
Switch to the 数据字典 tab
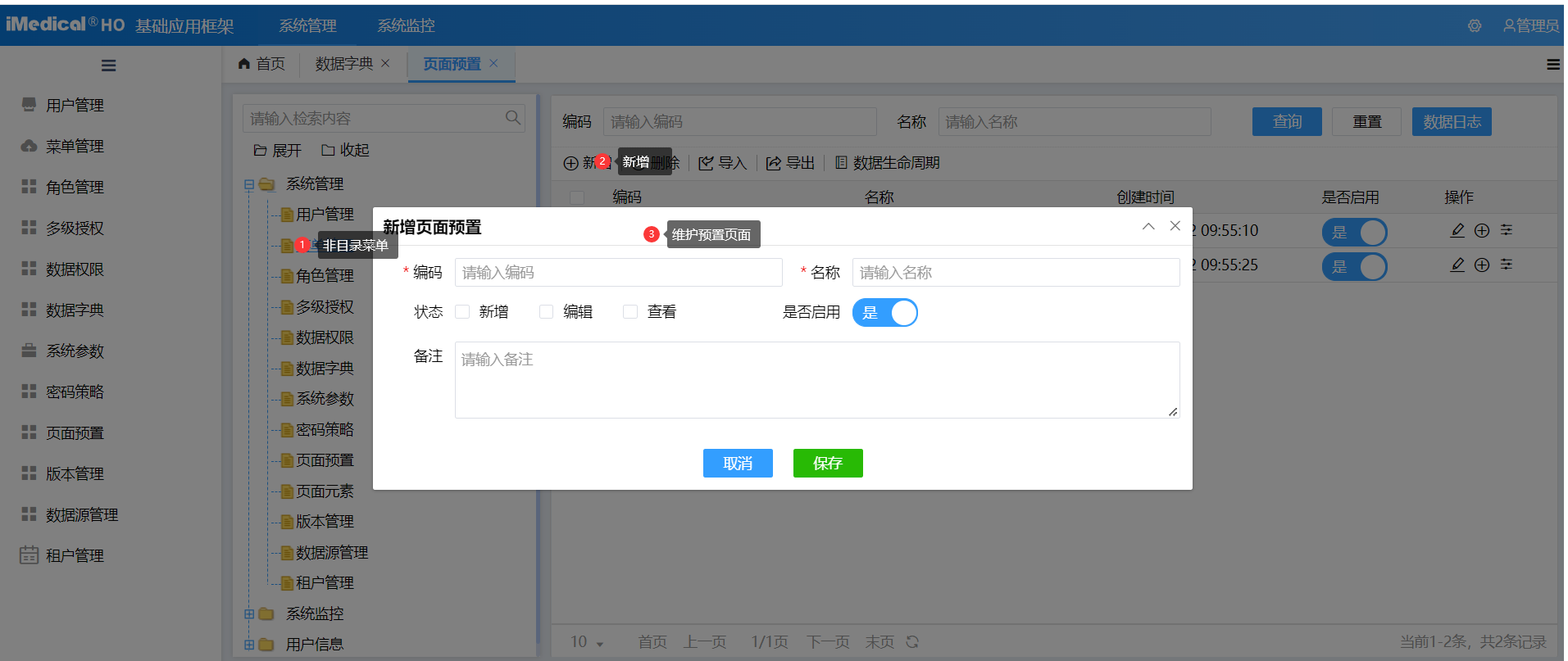coord(344,64)
